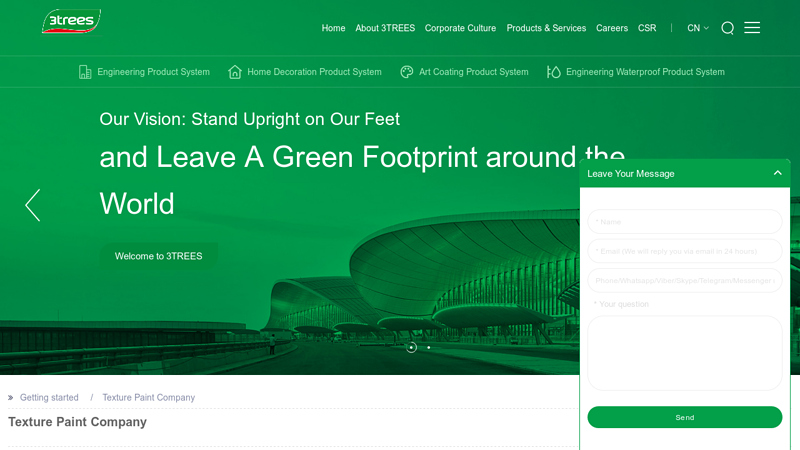Viewport: 800px width, 450px height.
Task: Select the second carousel slide dot
Action: [429, 347]
